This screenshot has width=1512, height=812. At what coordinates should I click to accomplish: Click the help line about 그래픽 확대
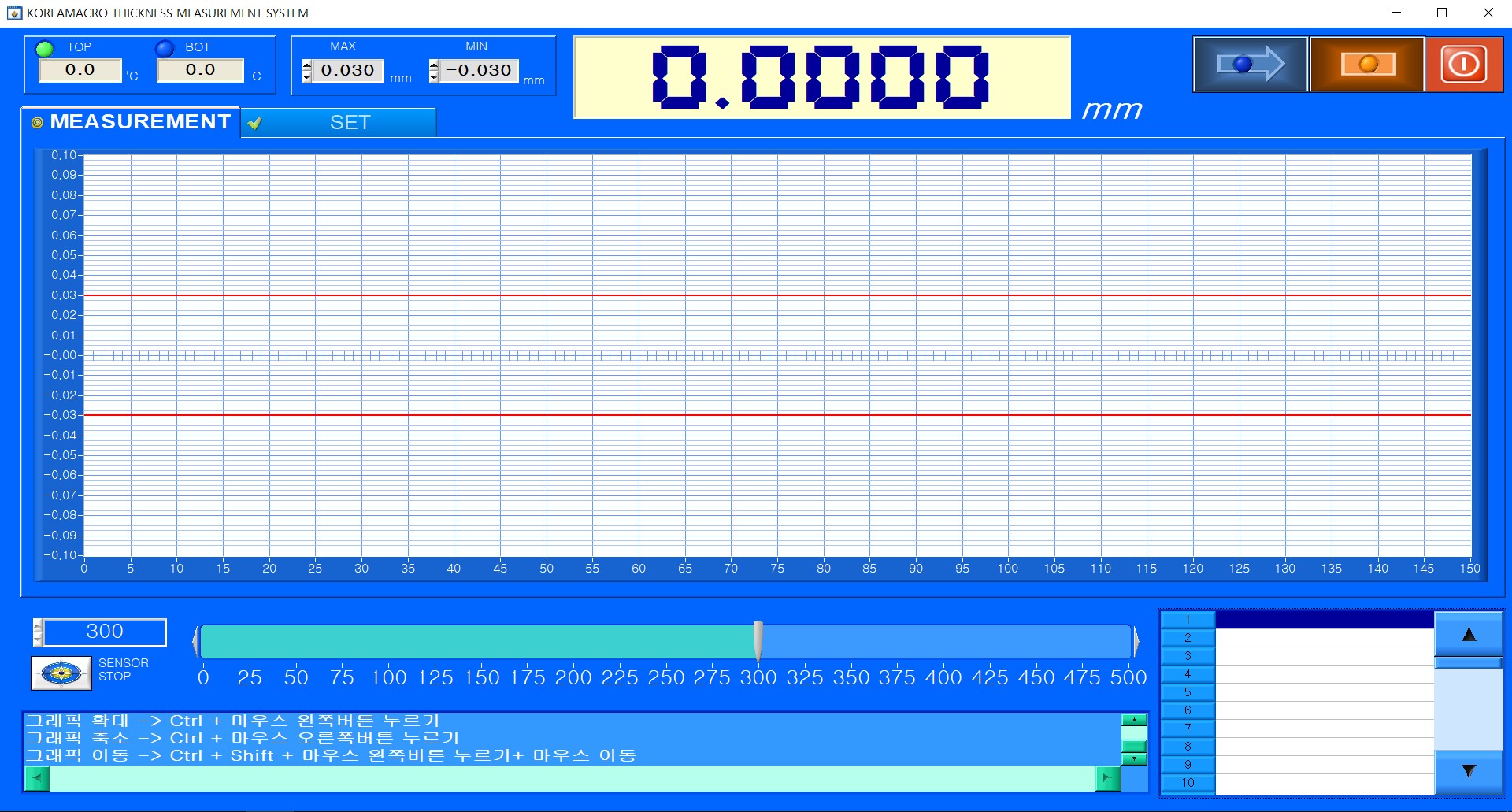233,721
